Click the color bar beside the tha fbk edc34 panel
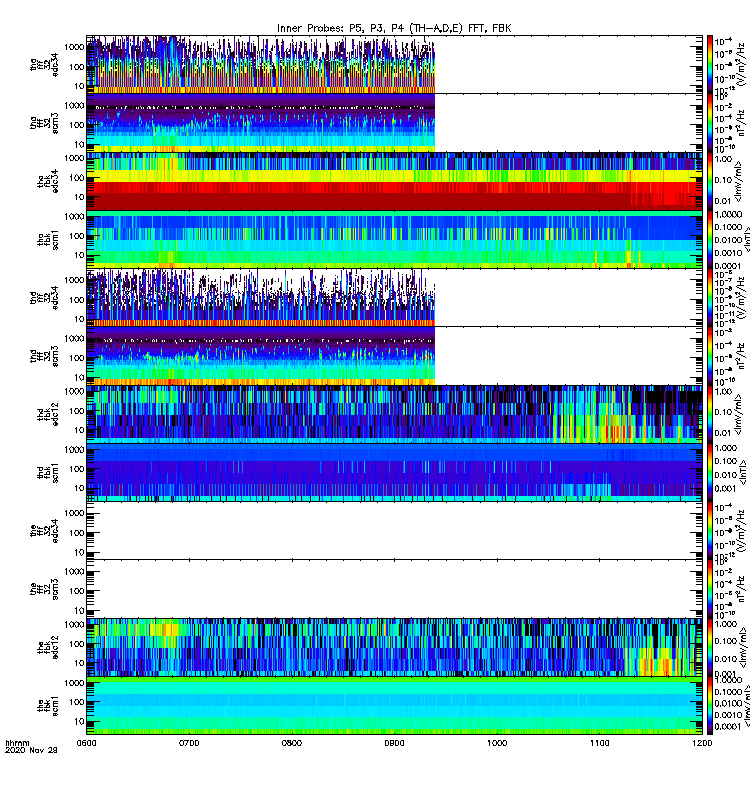The image size is (750, 800). point(710,181)
